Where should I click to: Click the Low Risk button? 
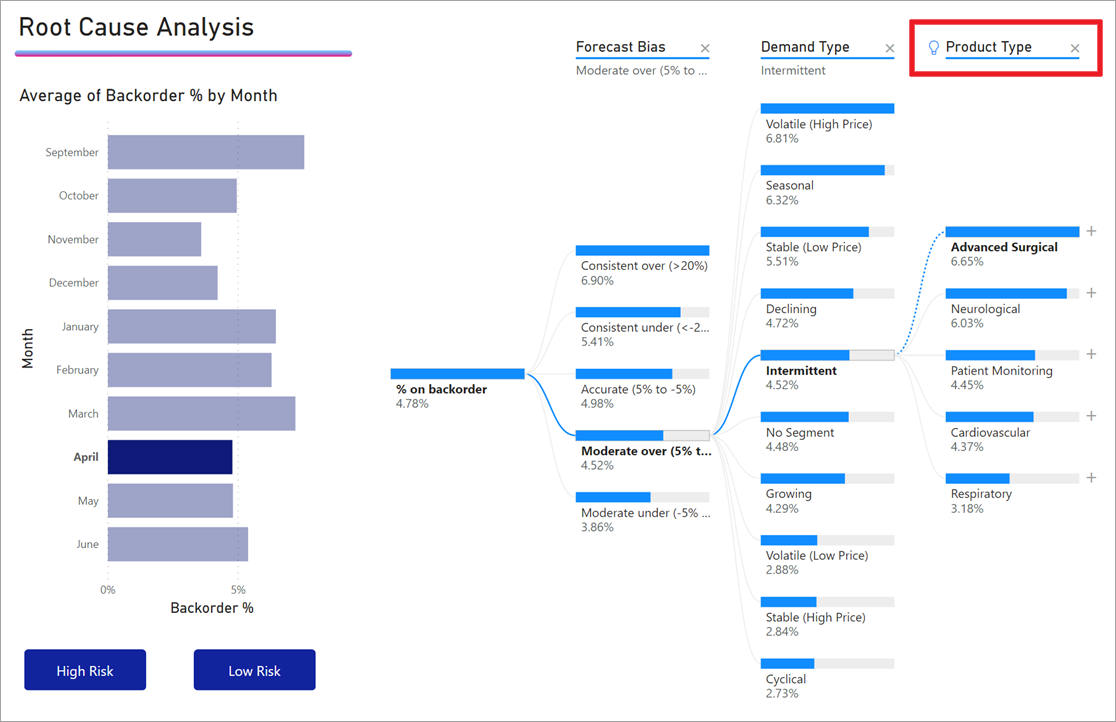pyautogui.click(x=254, y=670)
